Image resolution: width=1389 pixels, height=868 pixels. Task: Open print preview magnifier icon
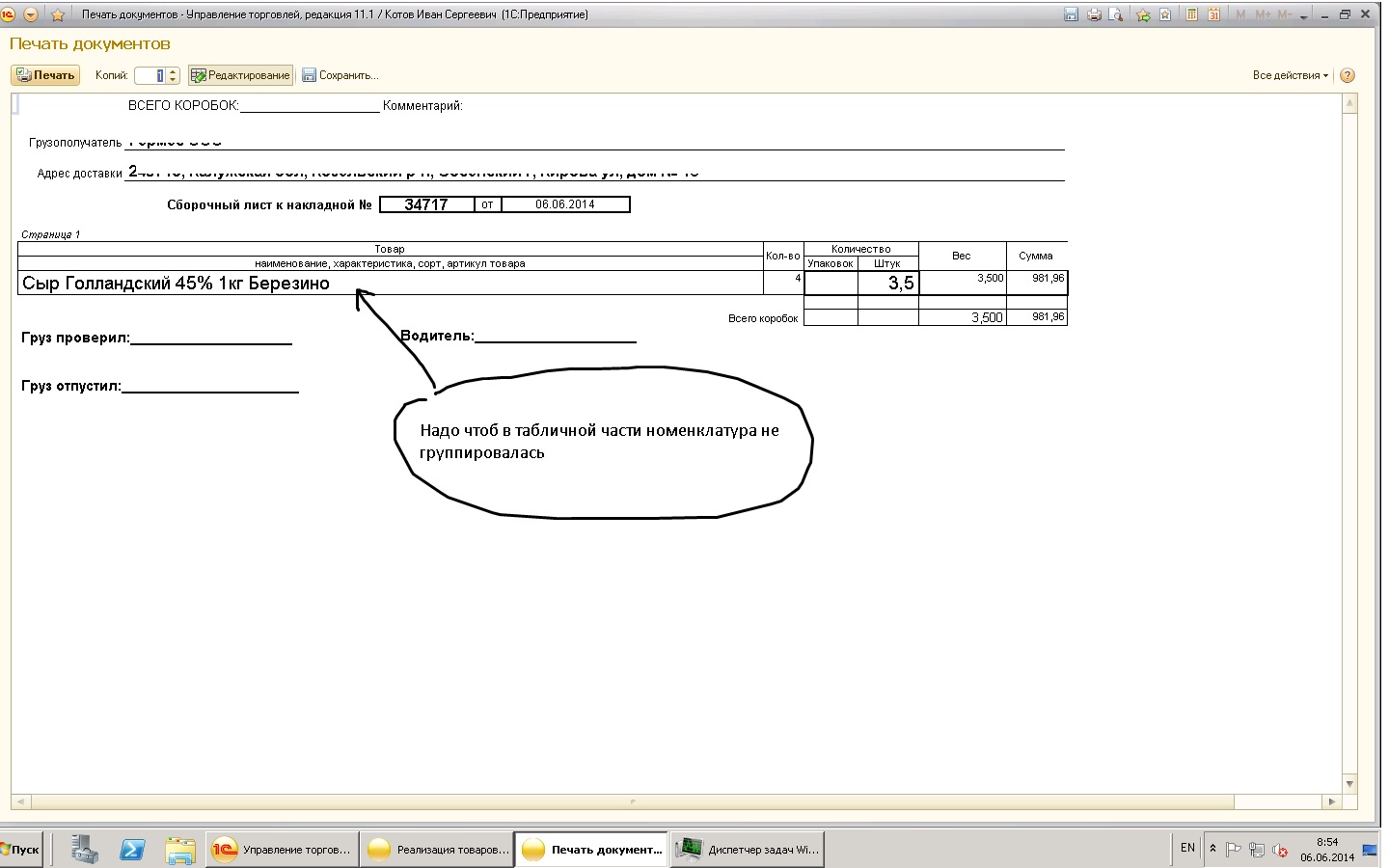click(x=1116, y=14)
